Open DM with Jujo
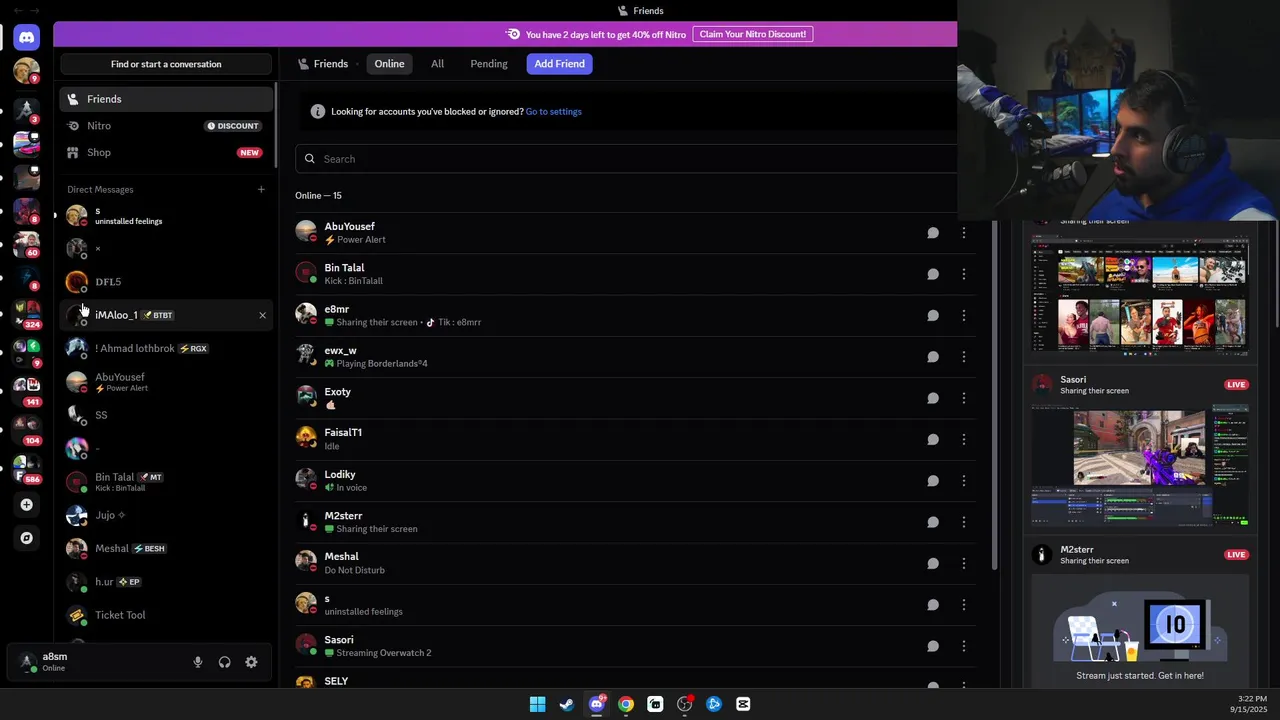This screenshot has height=720, width=1280. pyautogui.click(x=166, y=515)
